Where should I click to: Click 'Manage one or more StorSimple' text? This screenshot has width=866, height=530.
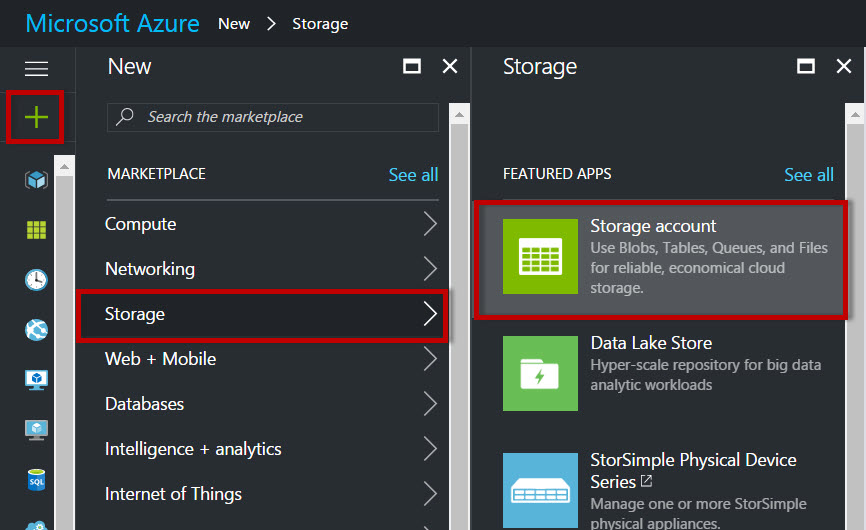[698, 504]
